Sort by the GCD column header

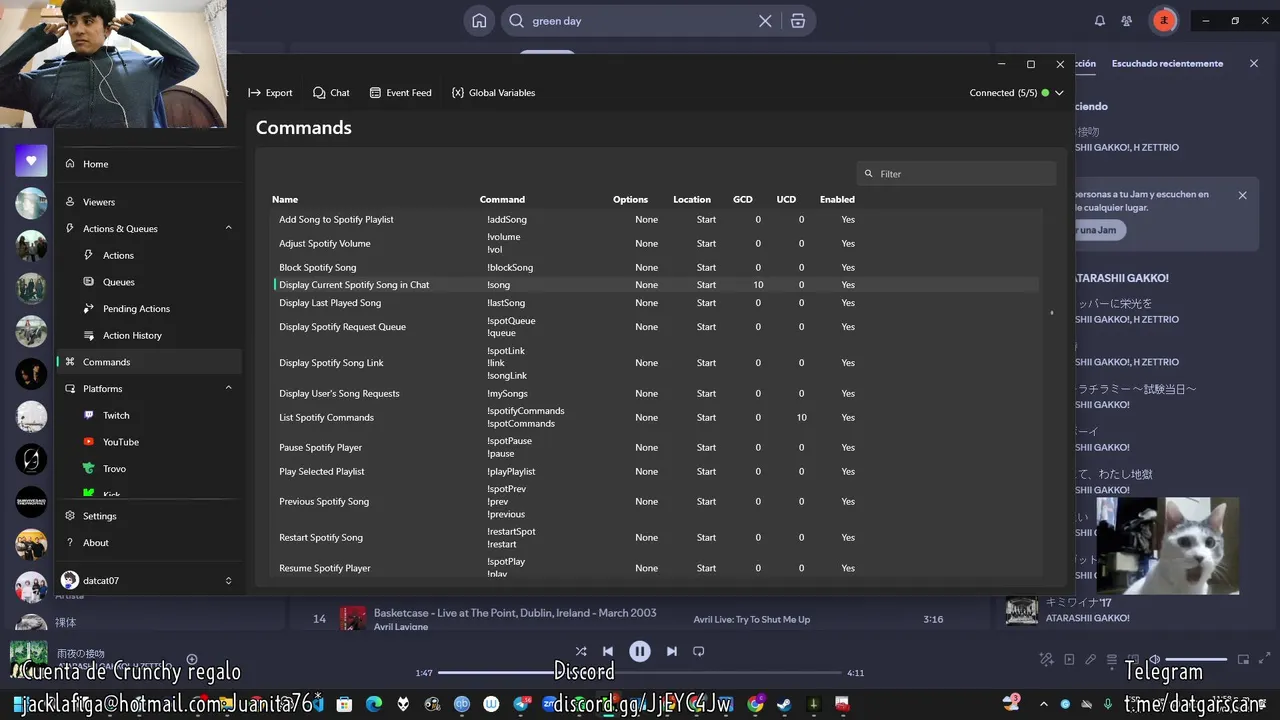point(743,199)
